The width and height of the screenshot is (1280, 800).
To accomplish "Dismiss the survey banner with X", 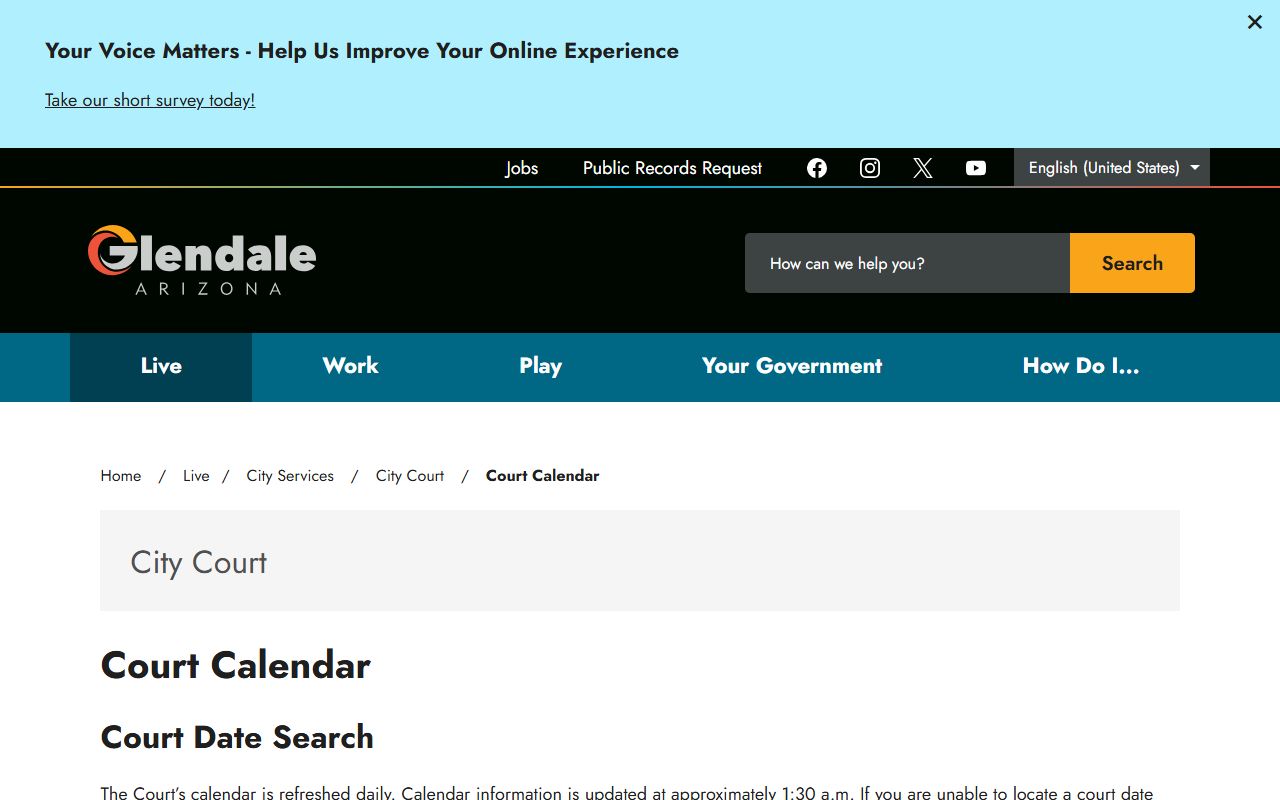I will click(1254, 22).
